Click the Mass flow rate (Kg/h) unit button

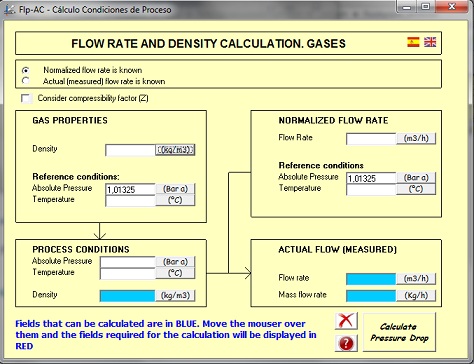click(416, 296)
